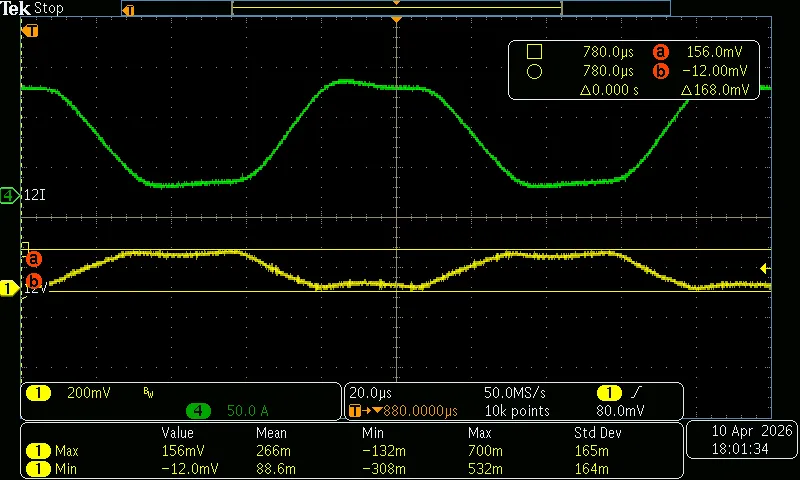Click the orange trigger position T marker at waveform top-left
This screenshot has height=480, width=800.
point(30,31)
